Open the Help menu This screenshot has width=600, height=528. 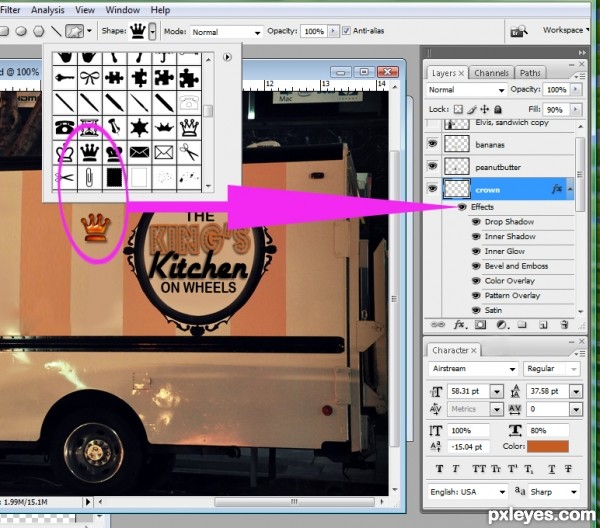[160, 10]
